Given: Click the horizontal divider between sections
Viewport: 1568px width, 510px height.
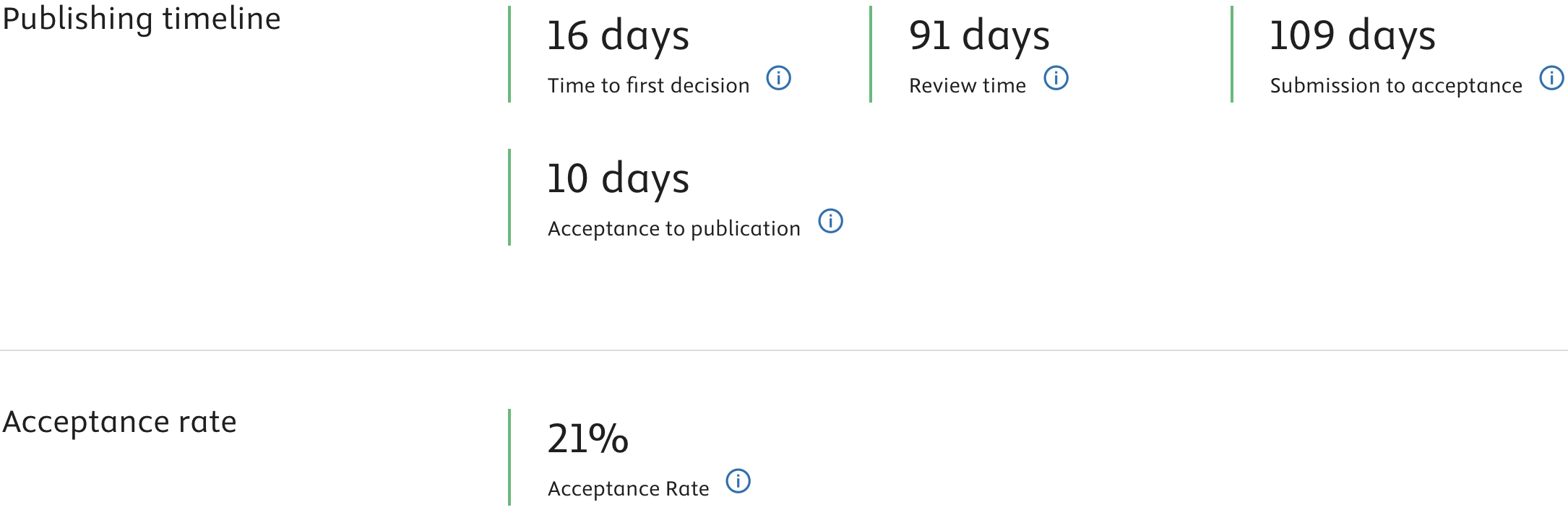Looking at the screenshot, I should pos(784,350).
